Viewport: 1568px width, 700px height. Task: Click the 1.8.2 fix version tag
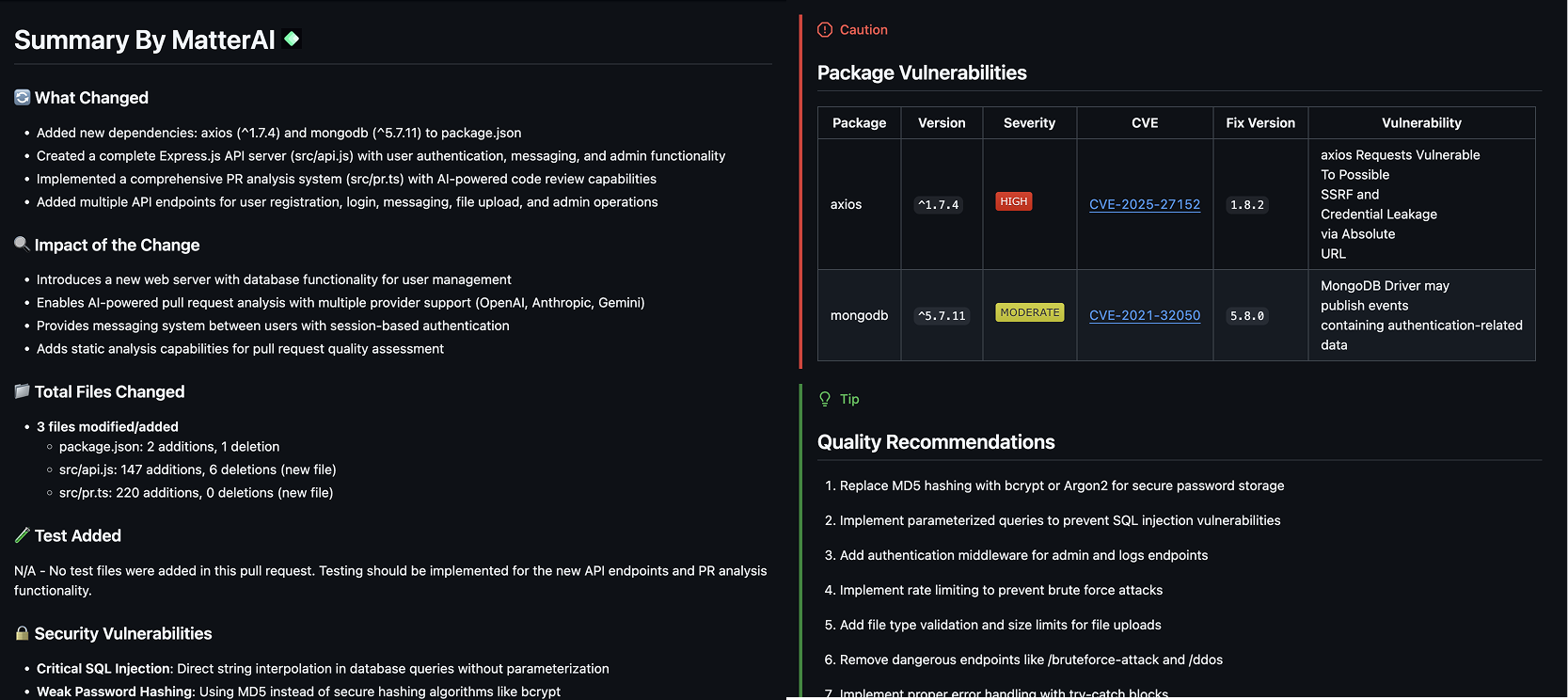[x=1247, y=204]
